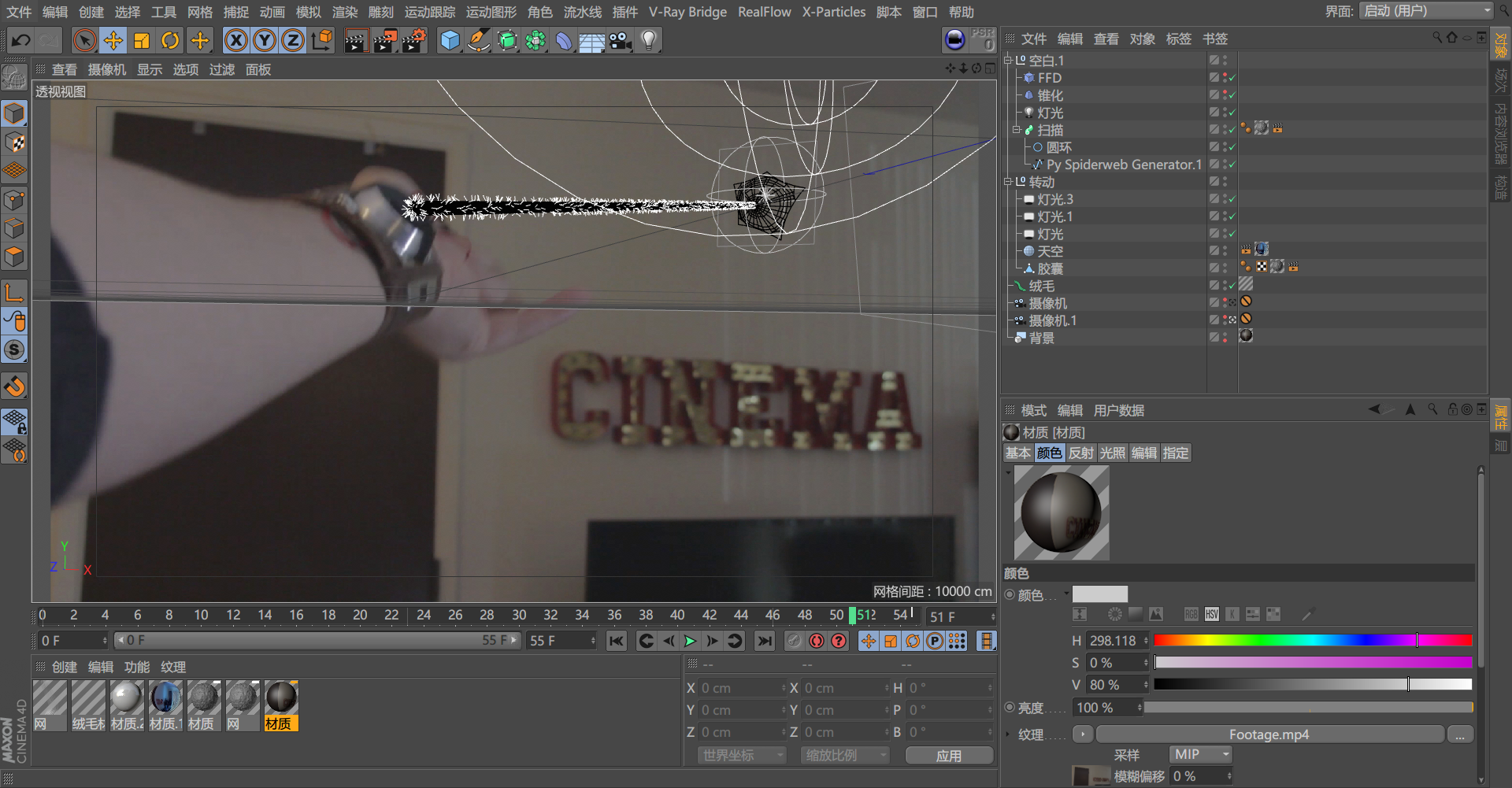Viewport: 1512px width, 788px height.
Task: Jump to timeline end
Action: coord(764,641)
